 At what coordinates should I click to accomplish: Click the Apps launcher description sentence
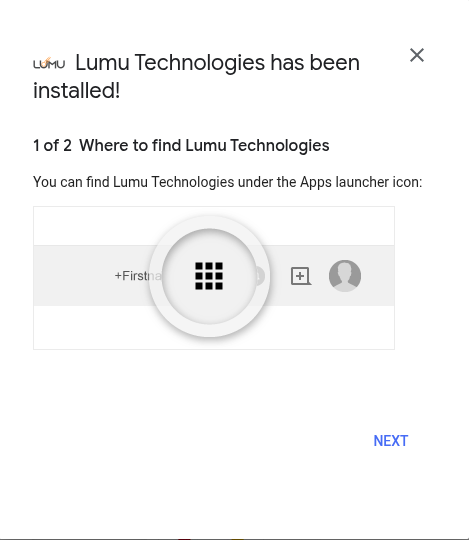click(228, 182)
